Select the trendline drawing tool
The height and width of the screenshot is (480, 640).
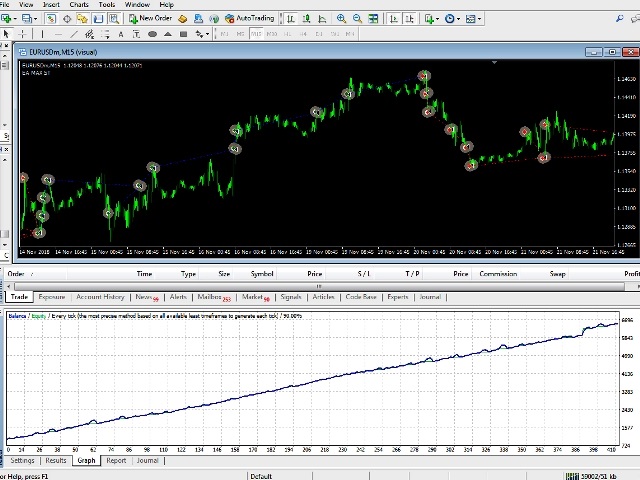(74, 34)
